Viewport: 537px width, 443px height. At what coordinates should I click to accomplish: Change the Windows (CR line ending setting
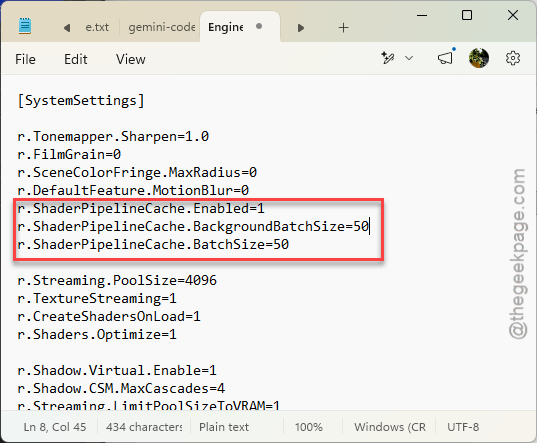[390, 427]
